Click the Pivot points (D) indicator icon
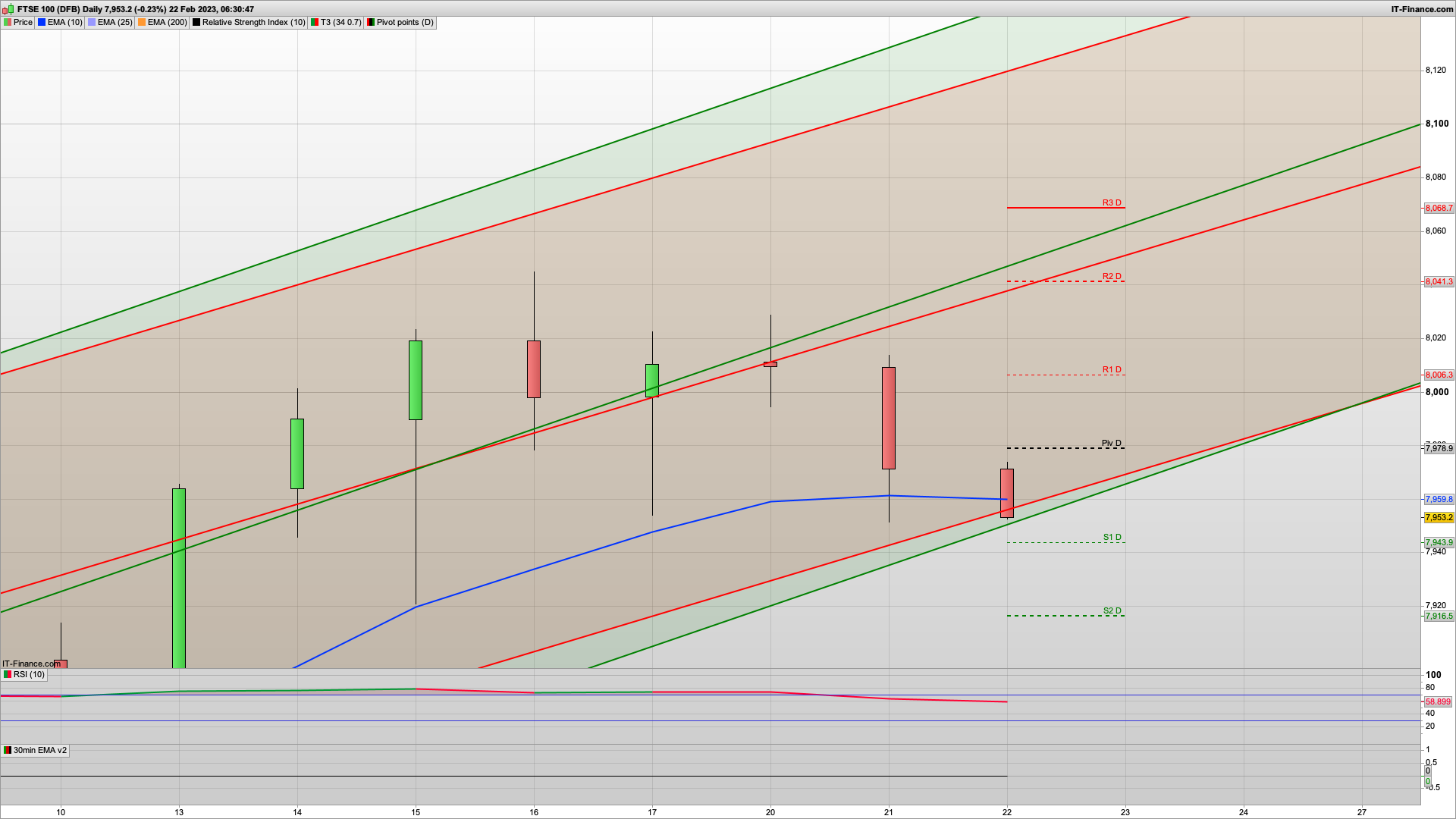The width and height of the screenshot is (1456, 819). pyautogui.click(x=371, y=23)
